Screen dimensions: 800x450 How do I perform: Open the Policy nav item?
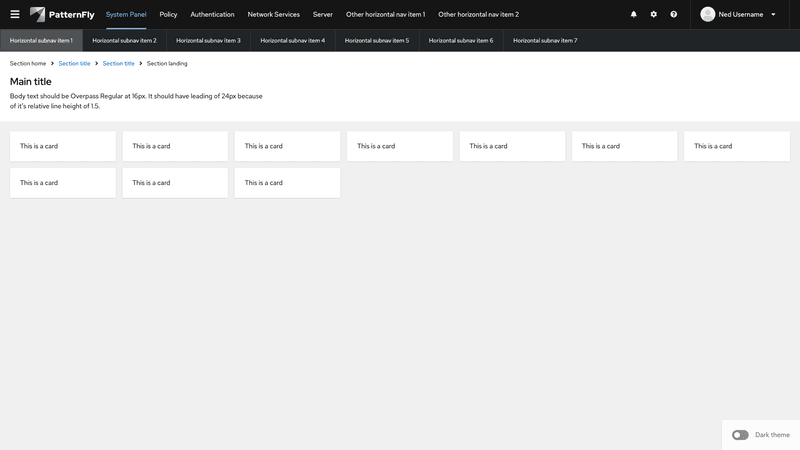tap(168, 15)
